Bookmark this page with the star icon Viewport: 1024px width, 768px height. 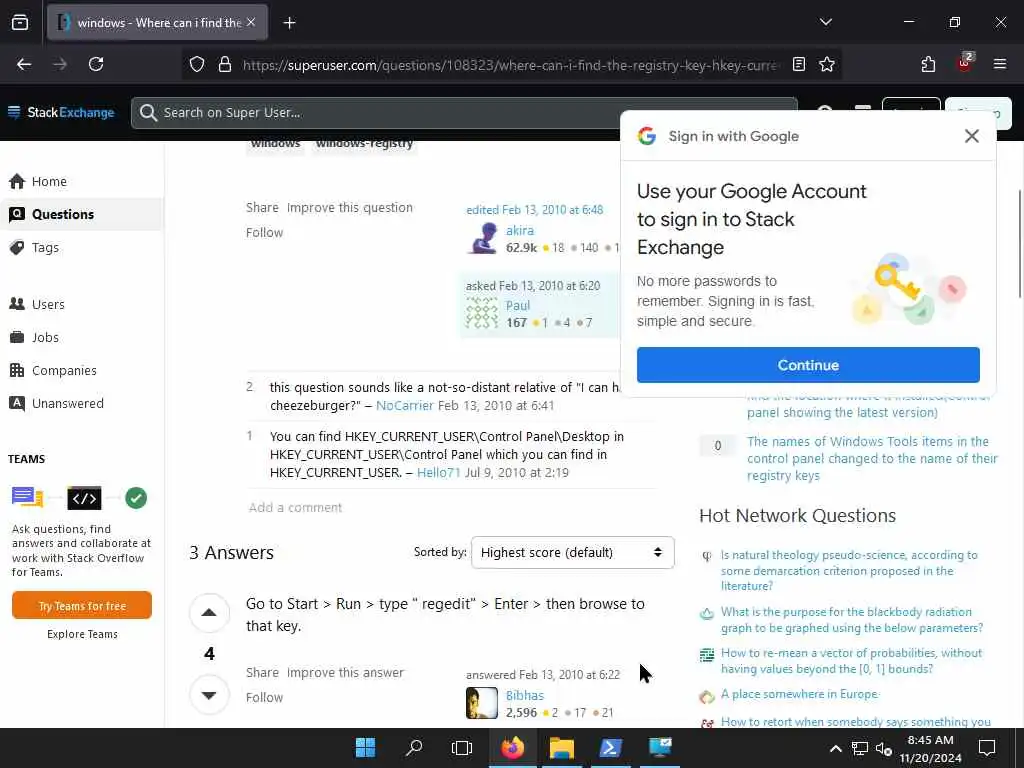(827, 64)
